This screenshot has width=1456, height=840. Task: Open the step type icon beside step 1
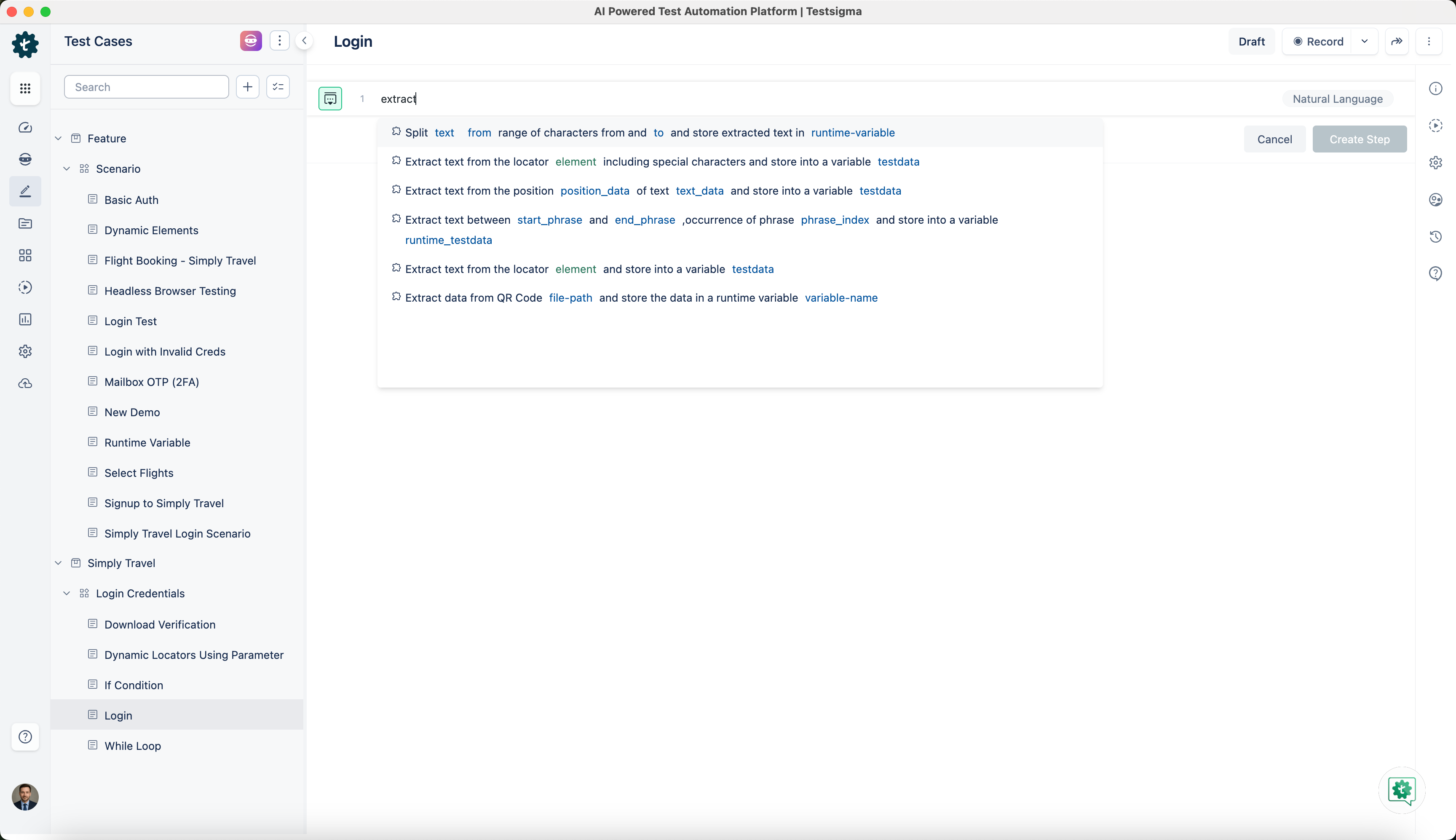click(x=330, y=99)
